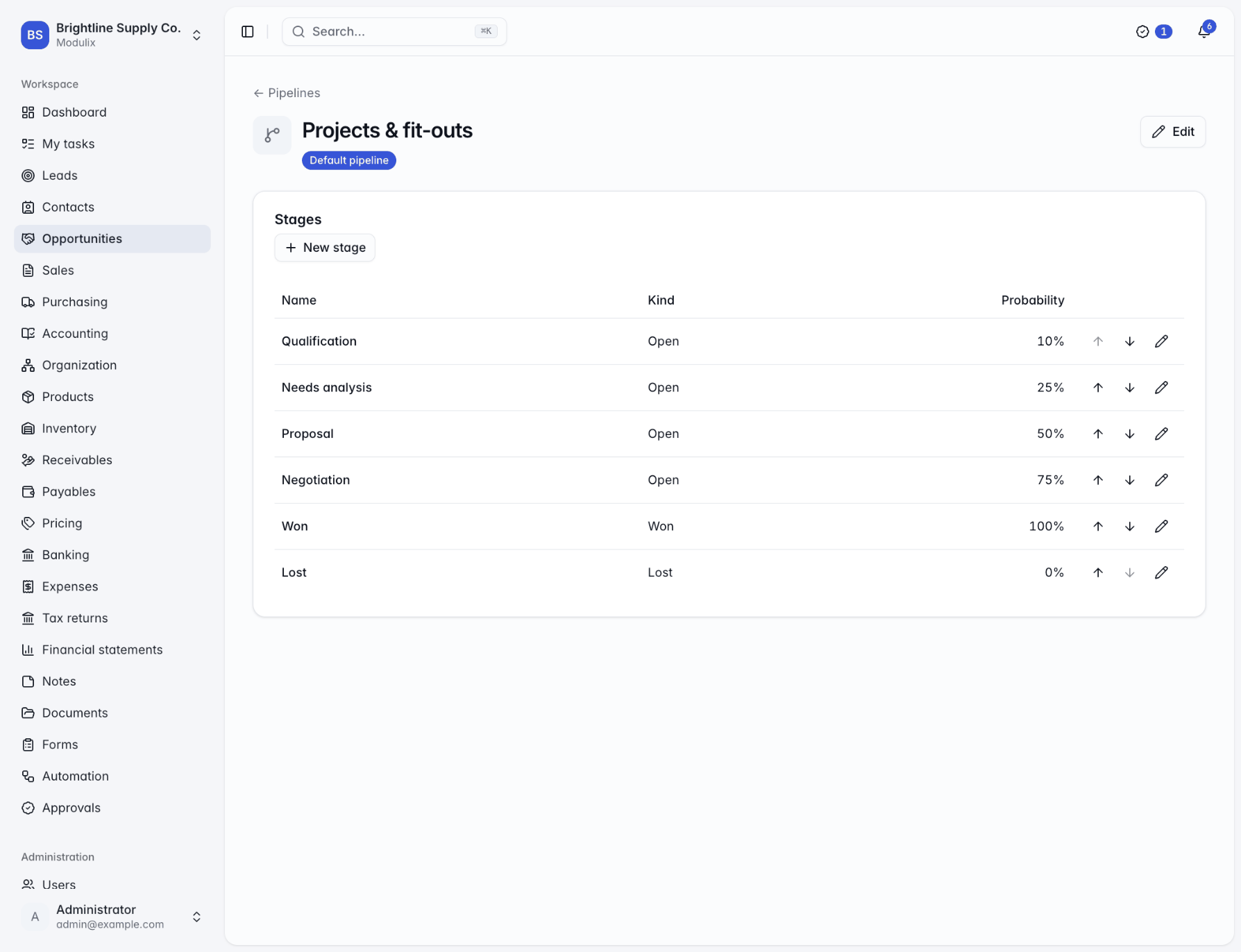Open the Leads section

(x=112, y=176)
